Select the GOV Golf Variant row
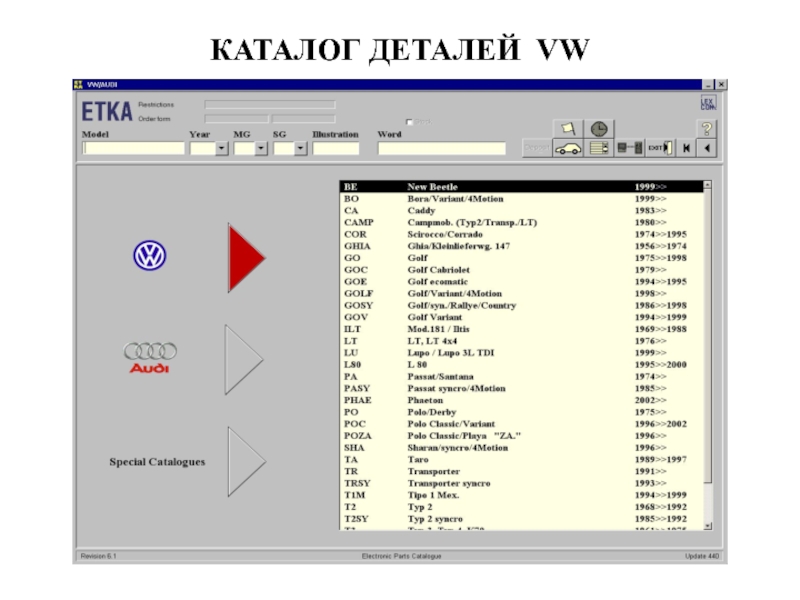The image size is (800, 600). point(521,317)
